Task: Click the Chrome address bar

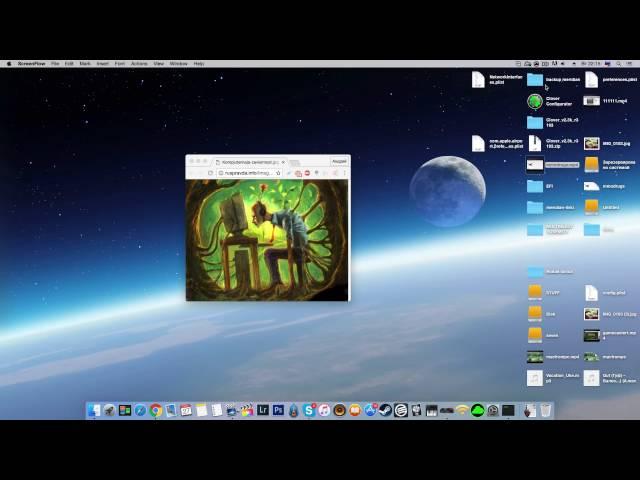Action: 249,173
